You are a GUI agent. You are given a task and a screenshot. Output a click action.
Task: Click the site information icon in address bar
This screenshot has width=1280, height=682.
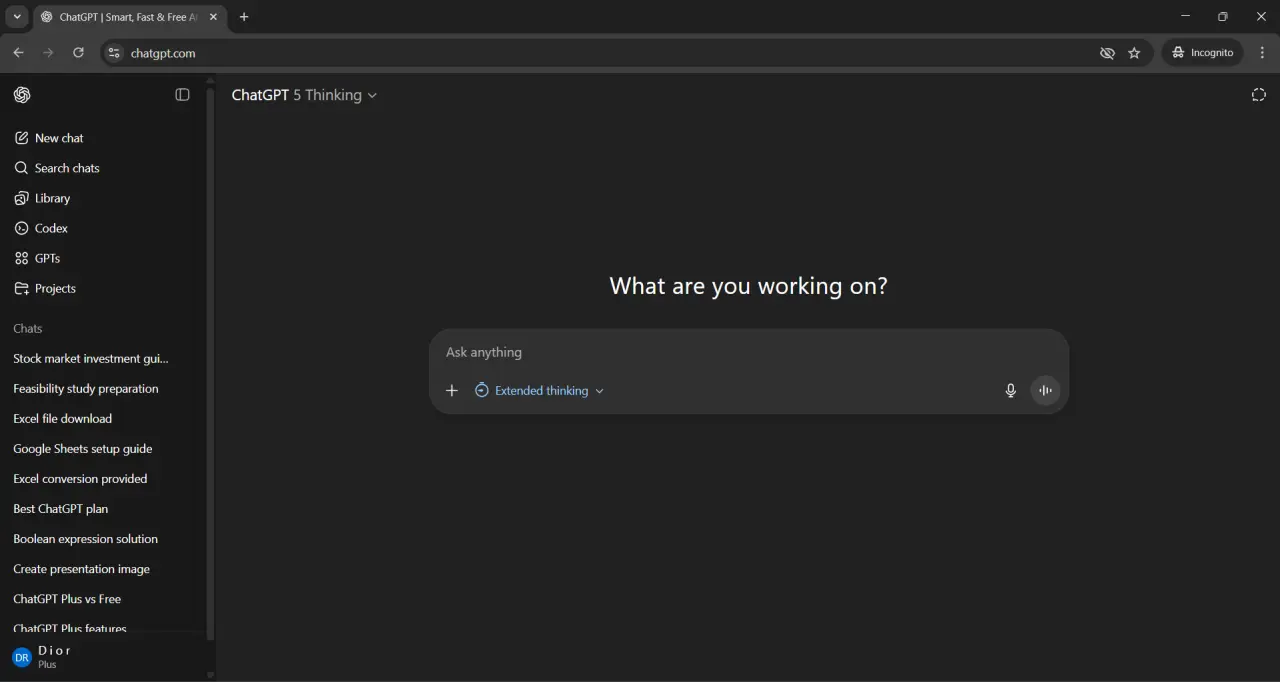pos(114,53)
